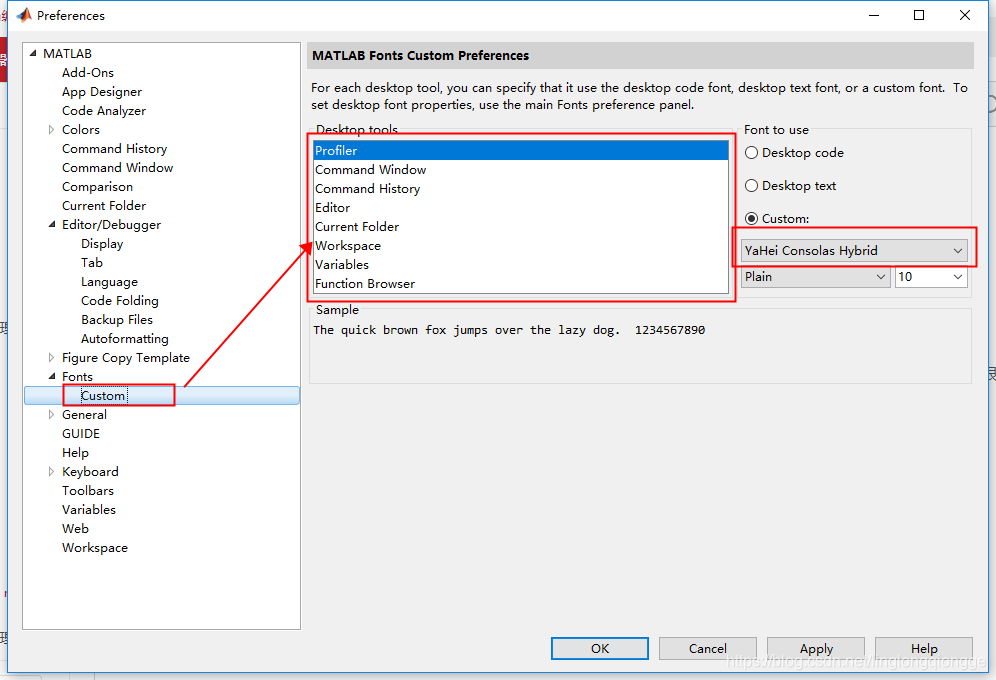The height and width of the screenshot is (680, 996).
Task: Select General in preferences tree
Action: pos(84,415)
